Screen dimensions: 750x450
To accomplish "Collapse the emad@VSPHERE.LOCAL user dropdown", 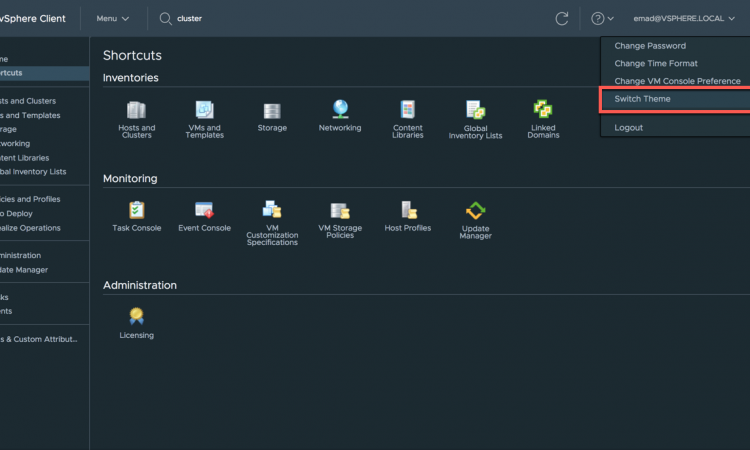I will (x=684, y=19).
